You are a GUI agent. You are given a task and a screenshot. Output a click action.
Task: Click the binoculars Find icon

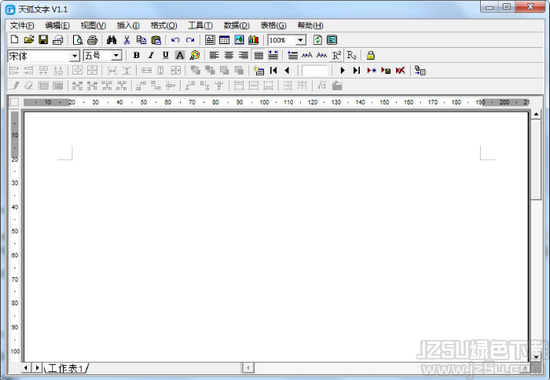(x=112, y=40)
